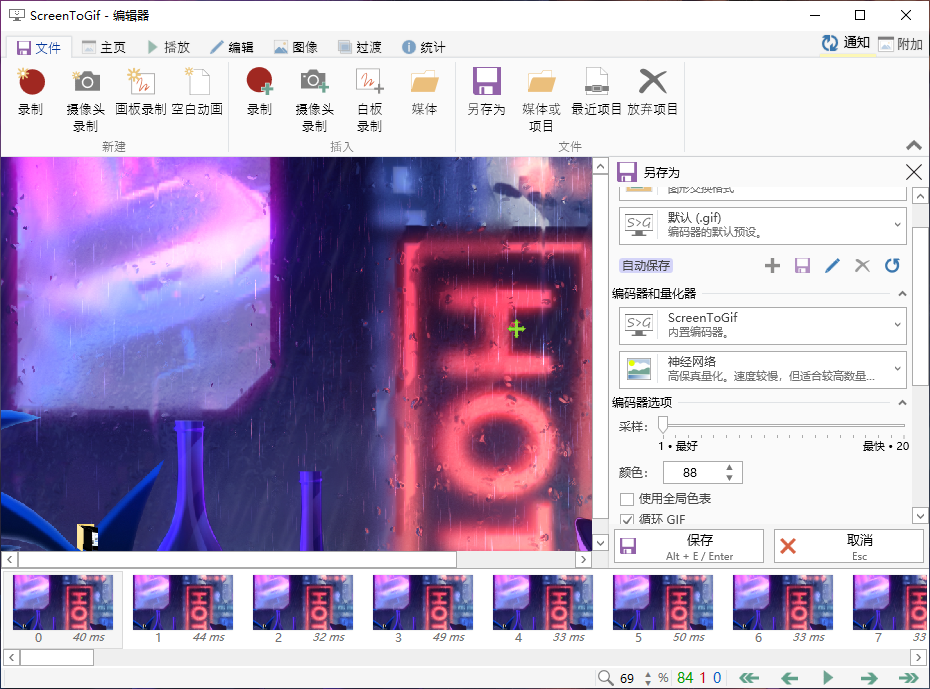Screen dimensions: 930x689
Task: Switch to the 图像 tab
Action: point(296,47)
